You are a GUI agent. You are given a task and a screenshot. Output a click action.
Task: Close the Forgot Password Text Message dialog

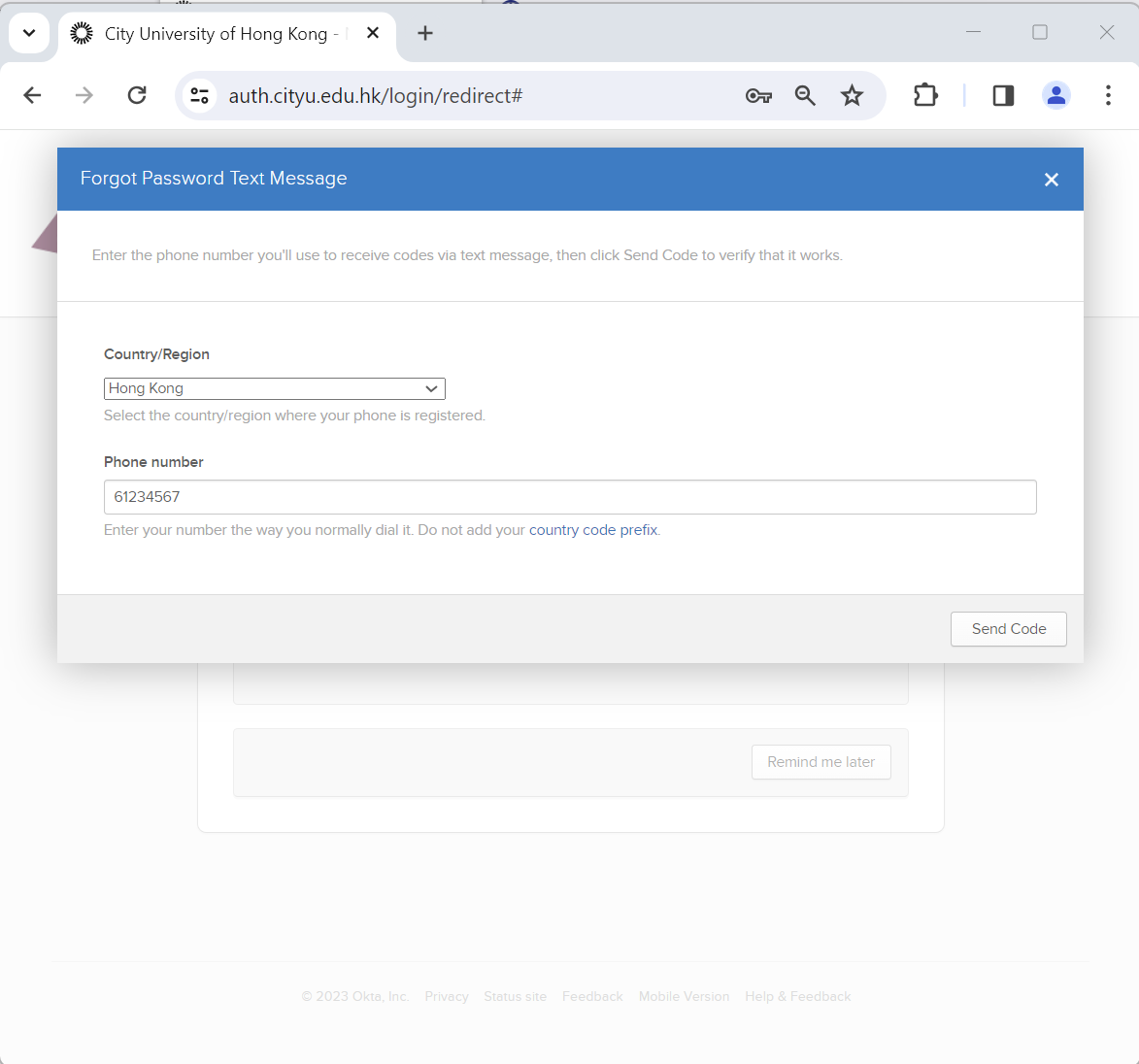[x=1051, y=180]
